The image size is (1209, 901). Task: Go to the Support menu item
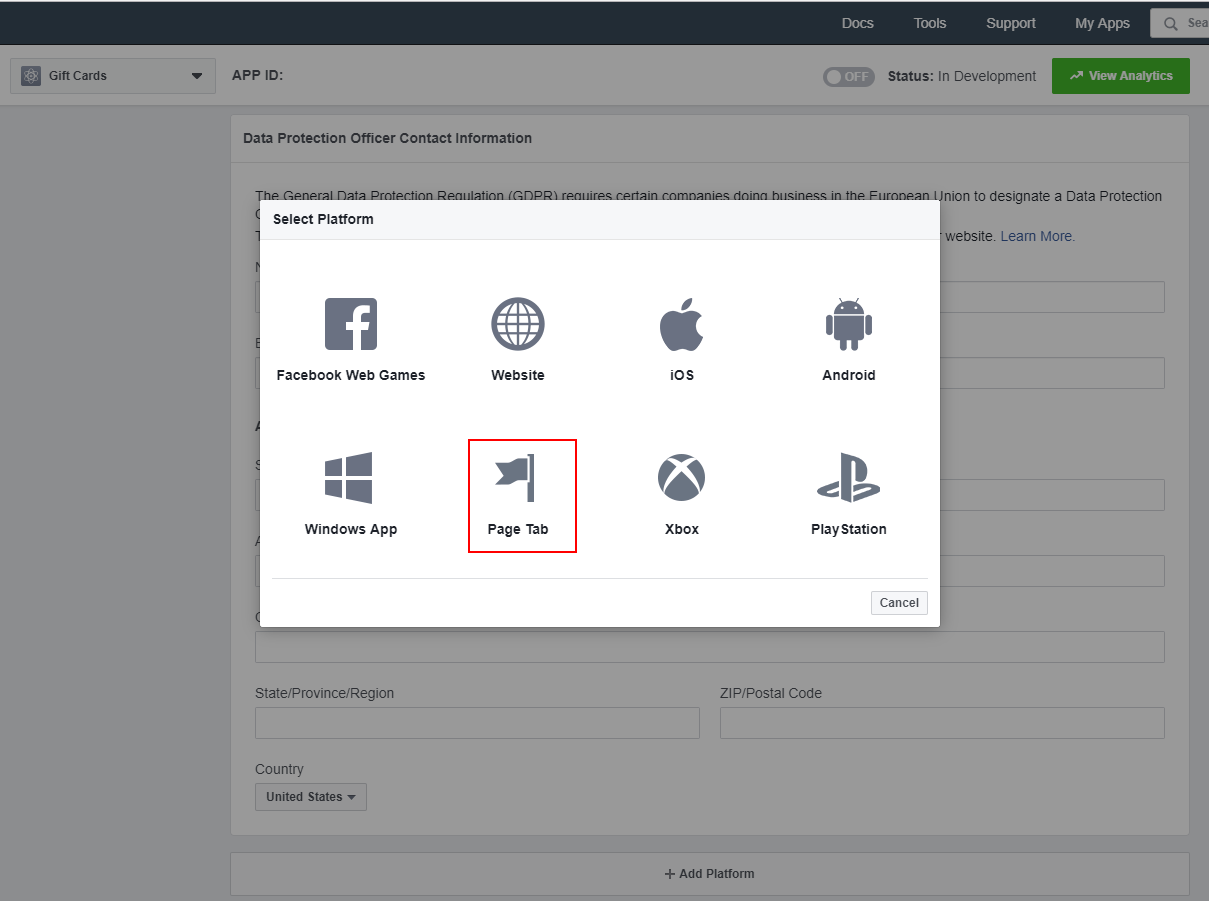tap(1010, 23)
